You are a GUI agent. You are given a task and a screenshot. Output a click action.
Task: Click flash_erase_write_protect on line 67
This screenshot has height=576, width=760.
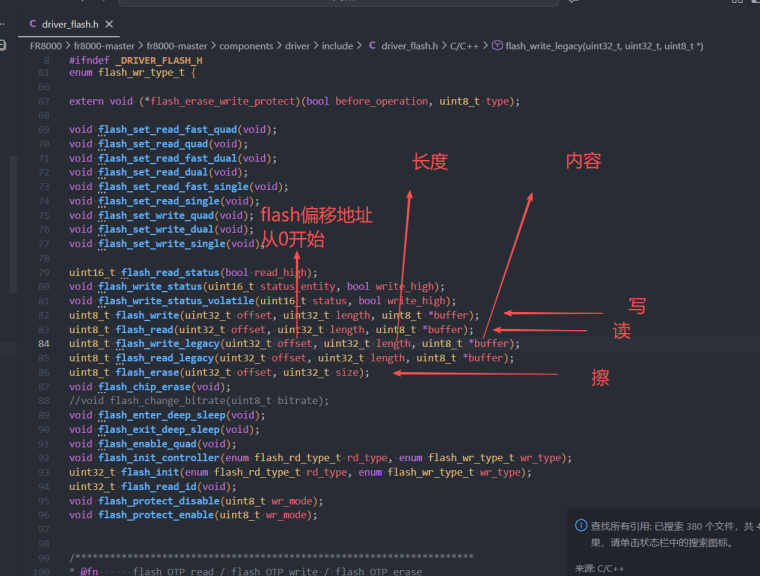point(222,101)
